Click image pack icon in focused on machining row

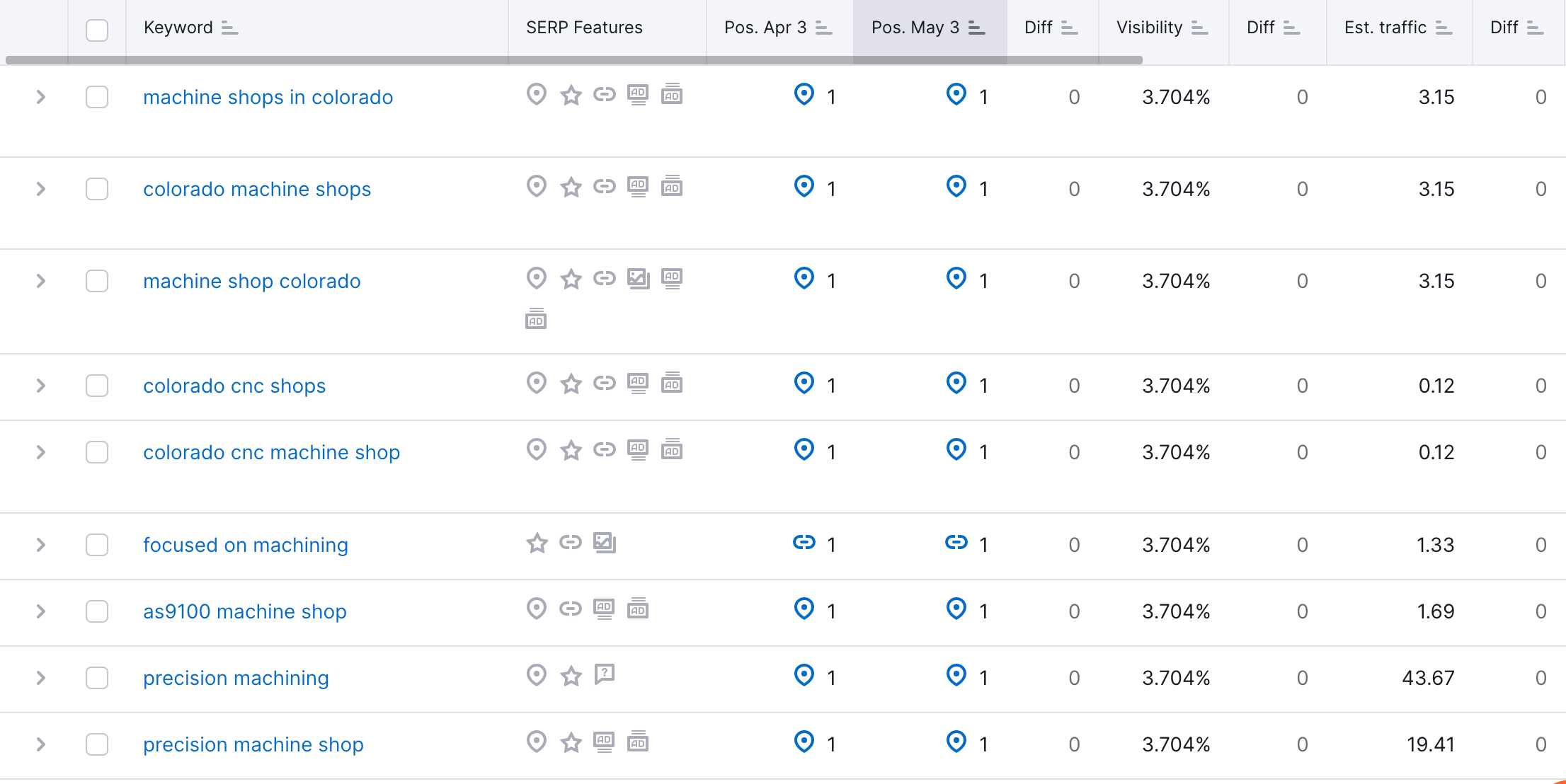click(x=604, y=543)
